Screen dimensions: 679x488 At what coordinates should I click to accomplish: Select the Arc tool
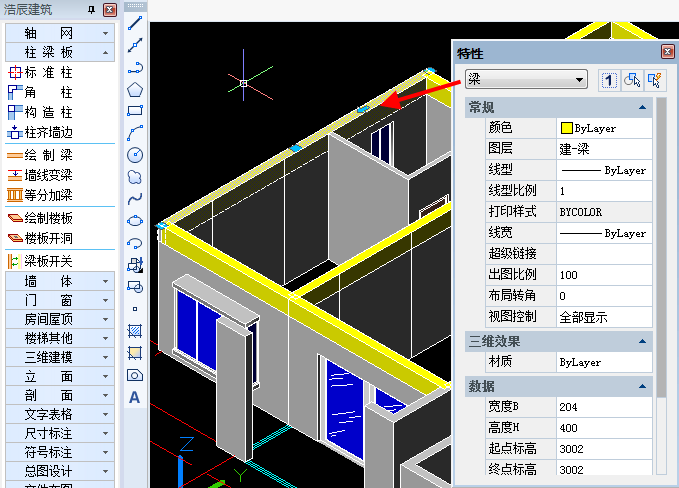click(x=135, y=133)
